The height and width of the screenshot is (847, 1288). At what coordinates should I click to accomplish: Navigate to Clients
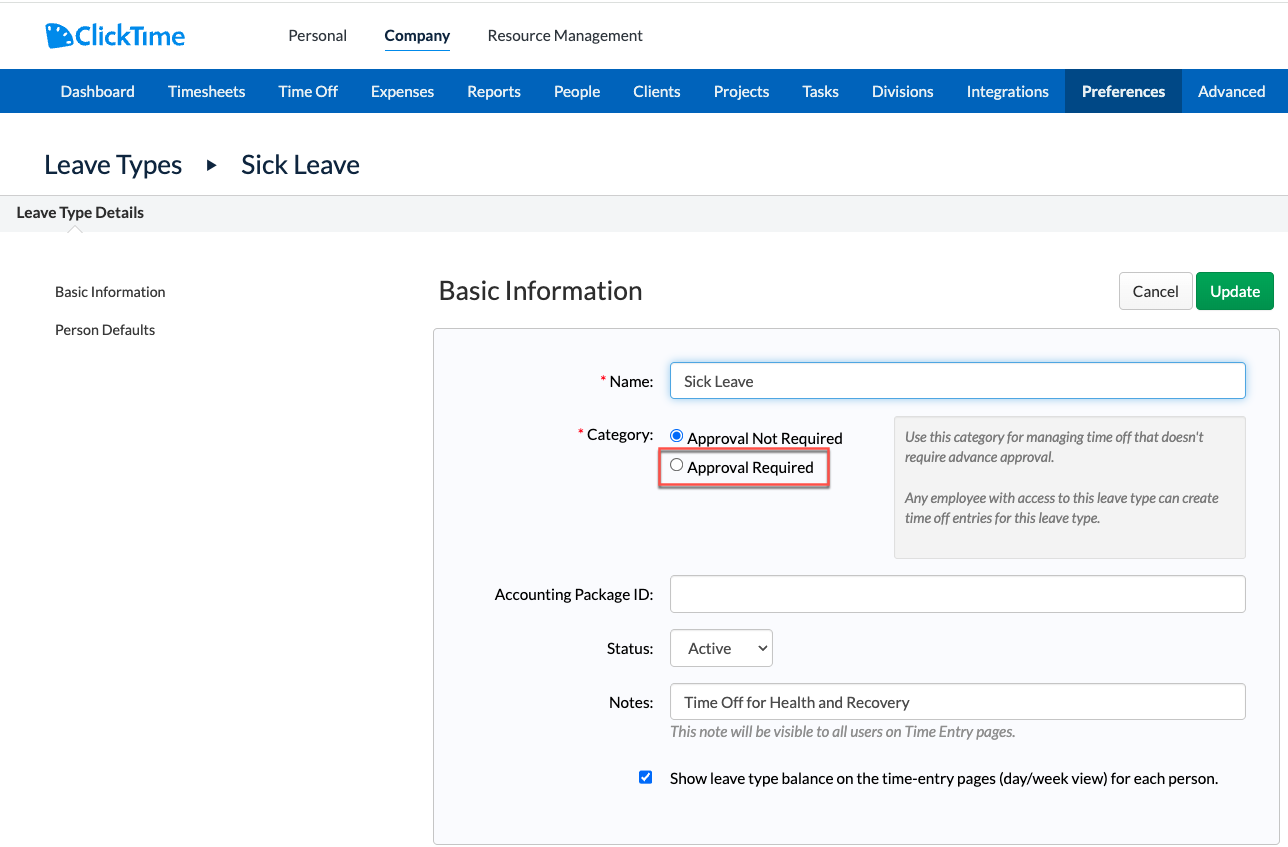(x=656, y=91)
